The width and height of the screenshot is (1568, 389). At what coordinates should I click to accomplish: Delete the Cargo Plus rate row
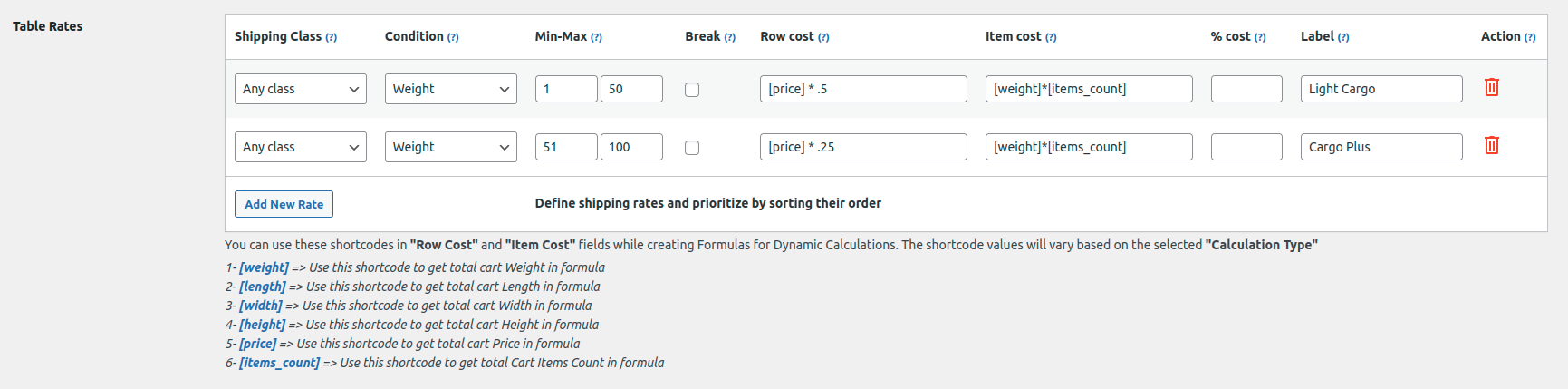(1491, 146)
